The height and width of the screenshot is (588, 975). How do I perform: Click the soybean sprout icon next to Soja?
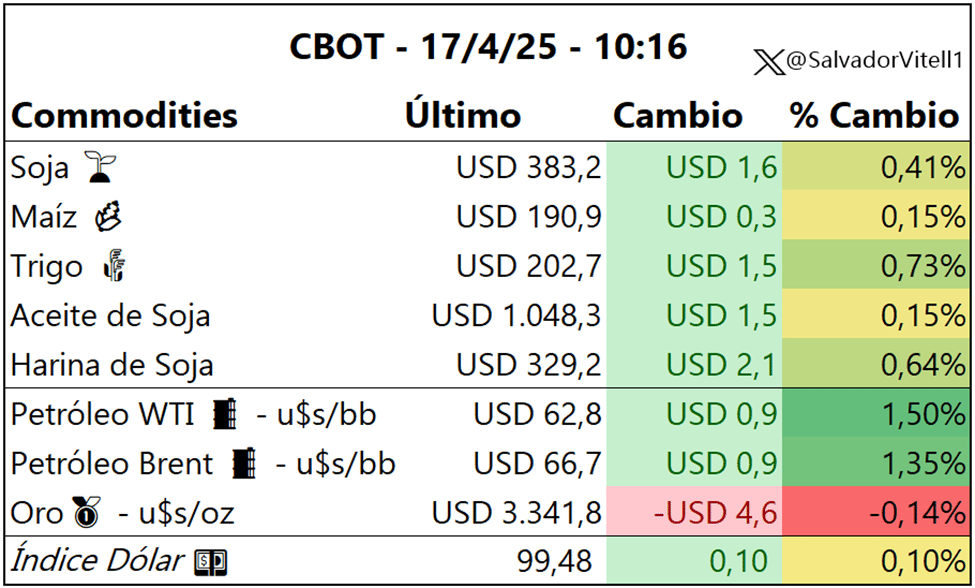100,167
